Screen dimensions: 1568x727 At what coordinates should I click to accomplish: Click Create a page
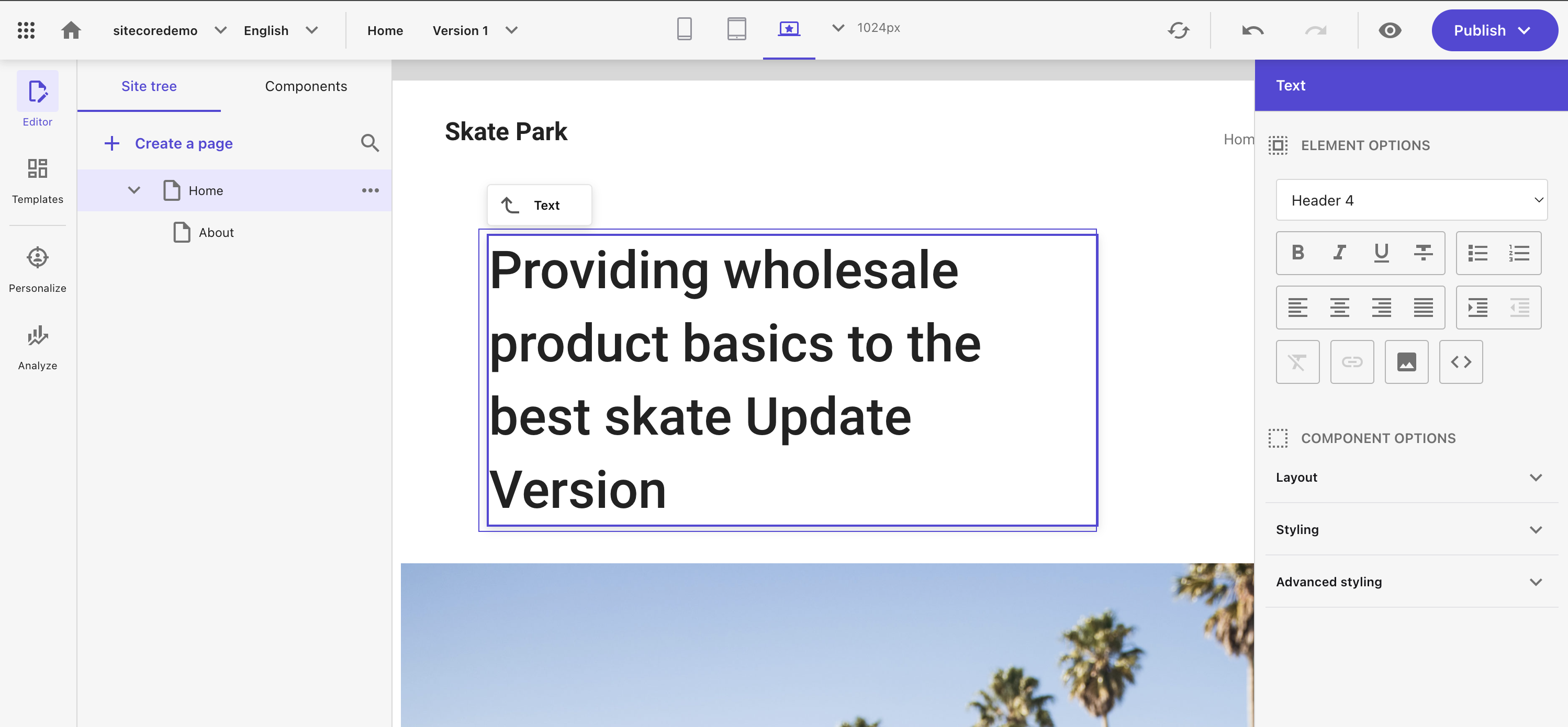pos(169,144)
